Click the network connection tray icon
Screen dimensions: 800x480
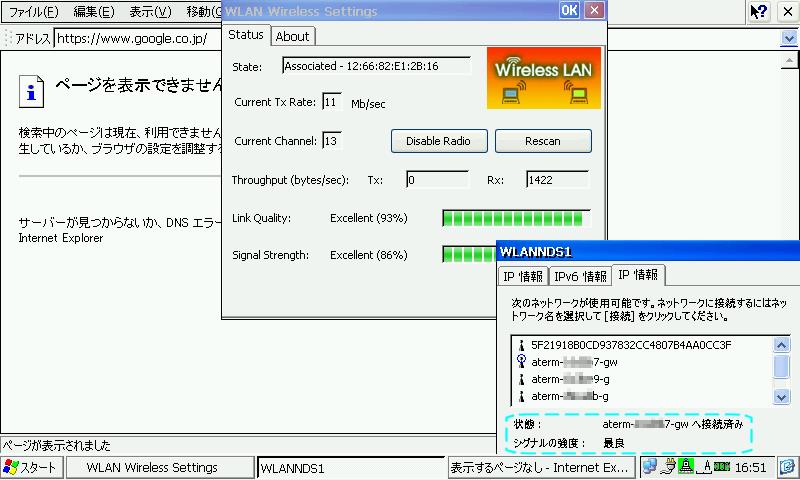pos(649,467)
